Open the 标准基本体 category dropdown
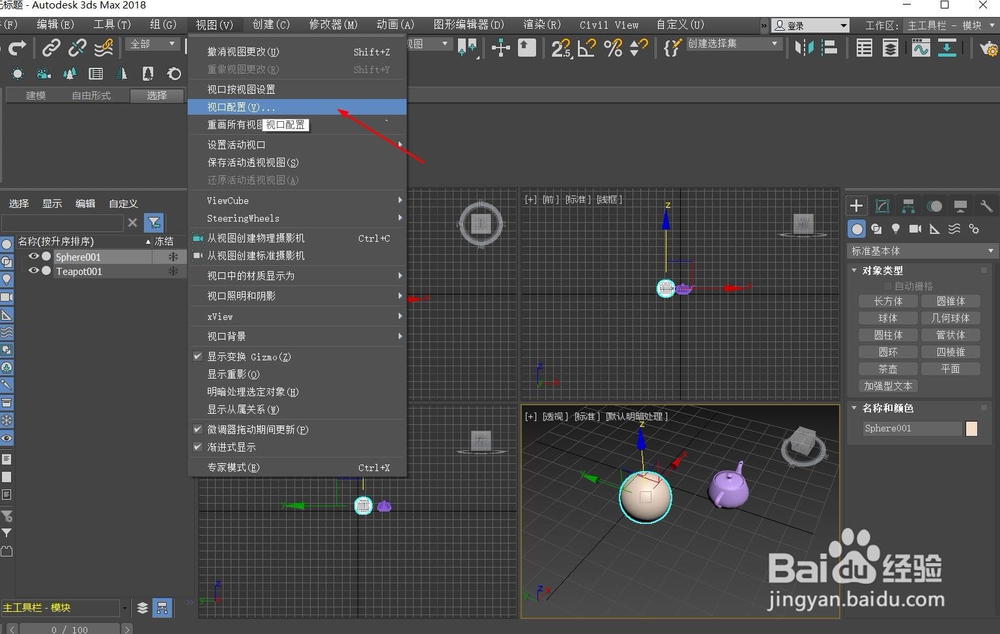 coord(922,251)
